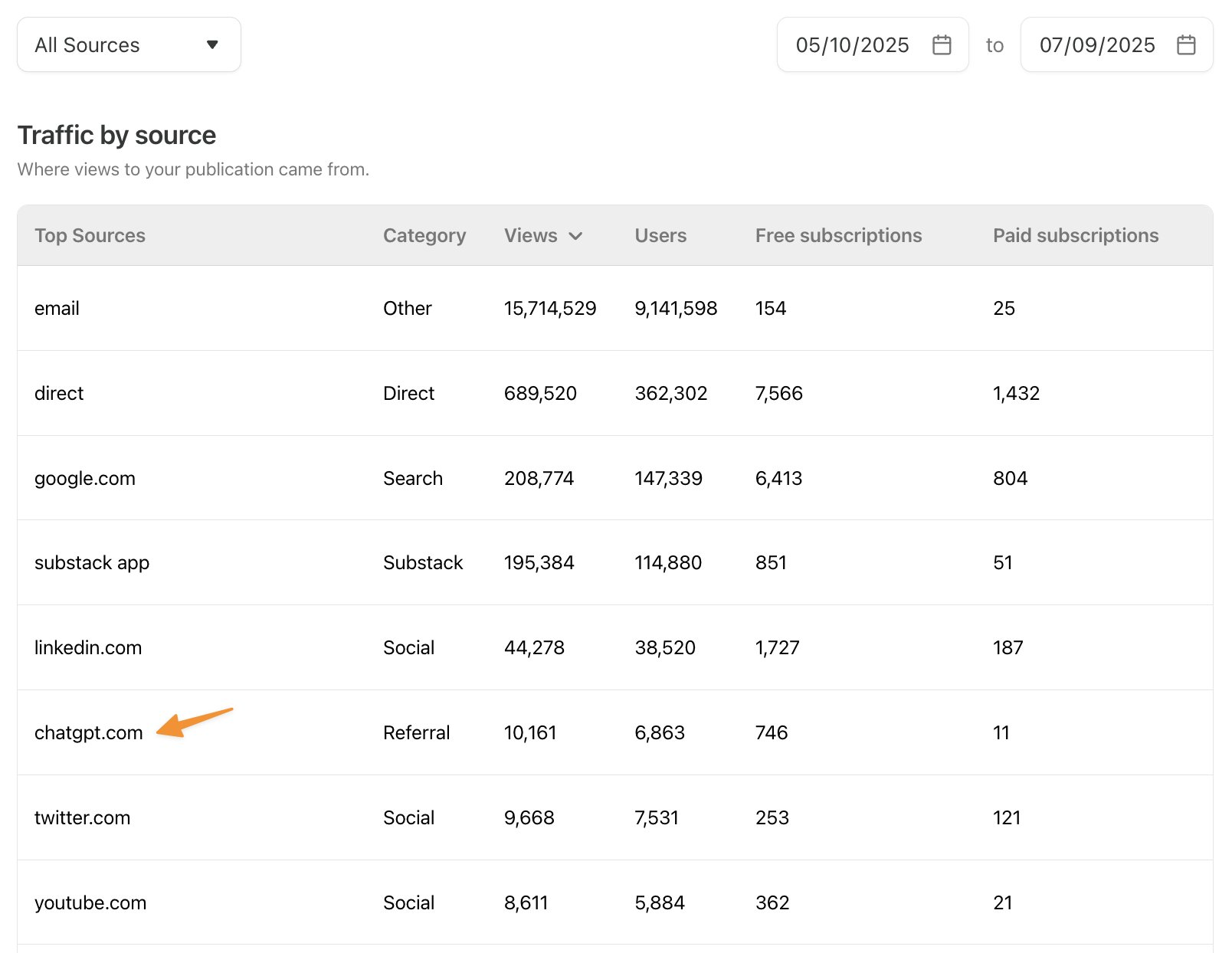
Task: Open the youtube.com source entry
Action: click(90, 903)
